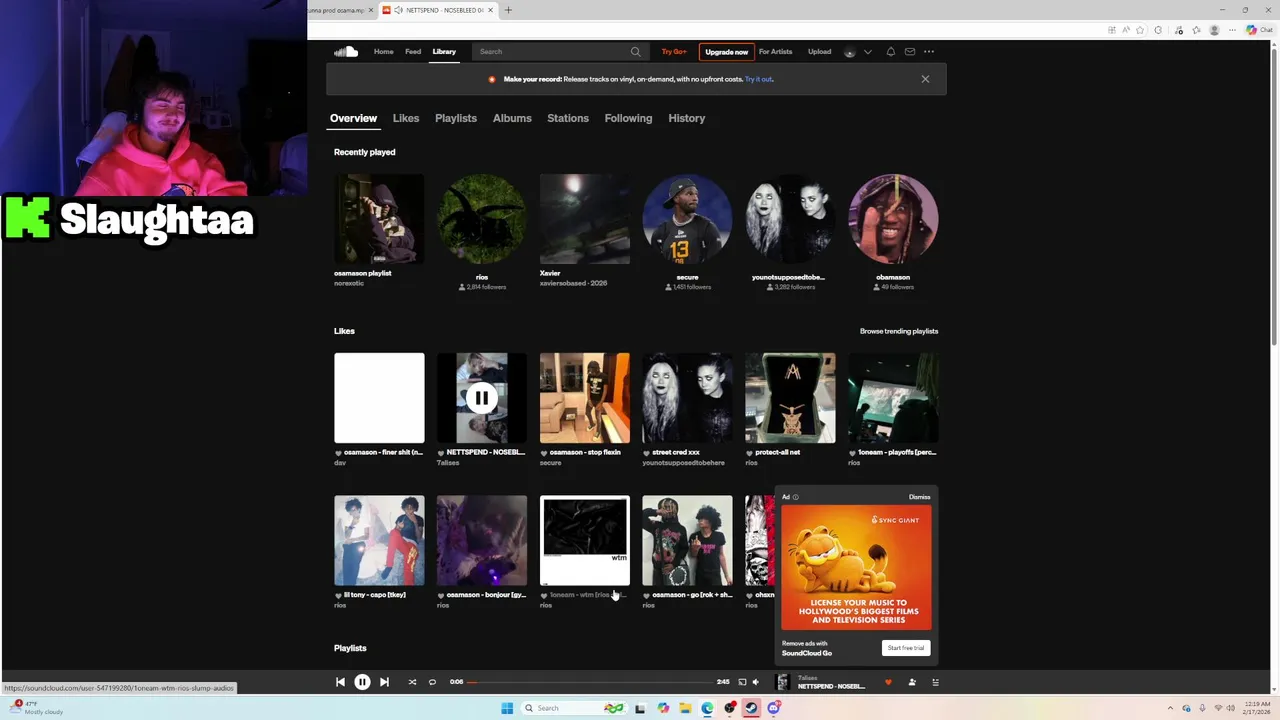Open the obamason artist avatar
Image resolution: width=1280 pixels, height=720 pixels.
(x=893, y=219)
